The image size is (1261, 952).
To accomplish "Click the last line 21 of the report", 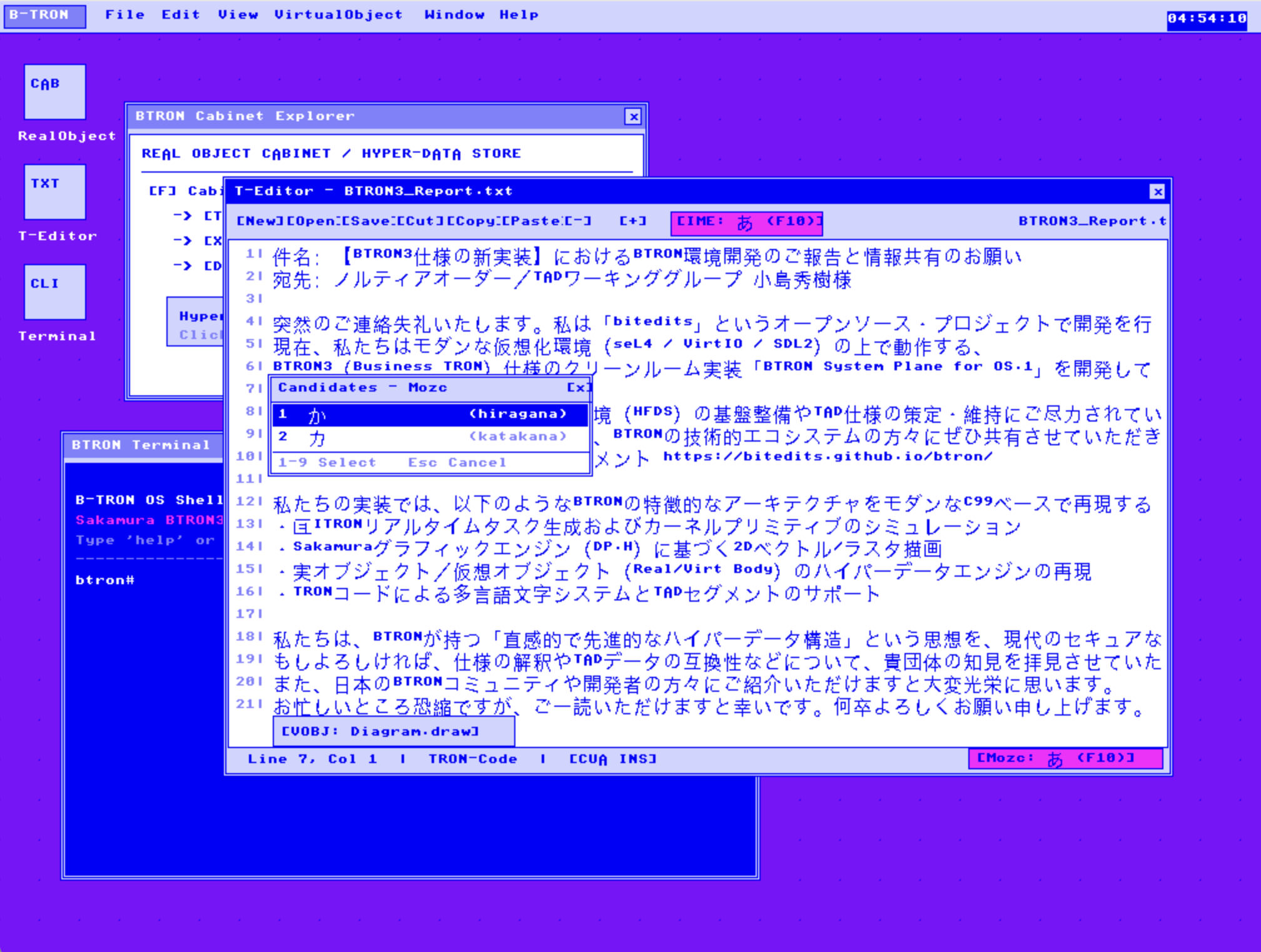I will (x=709, y=707).
